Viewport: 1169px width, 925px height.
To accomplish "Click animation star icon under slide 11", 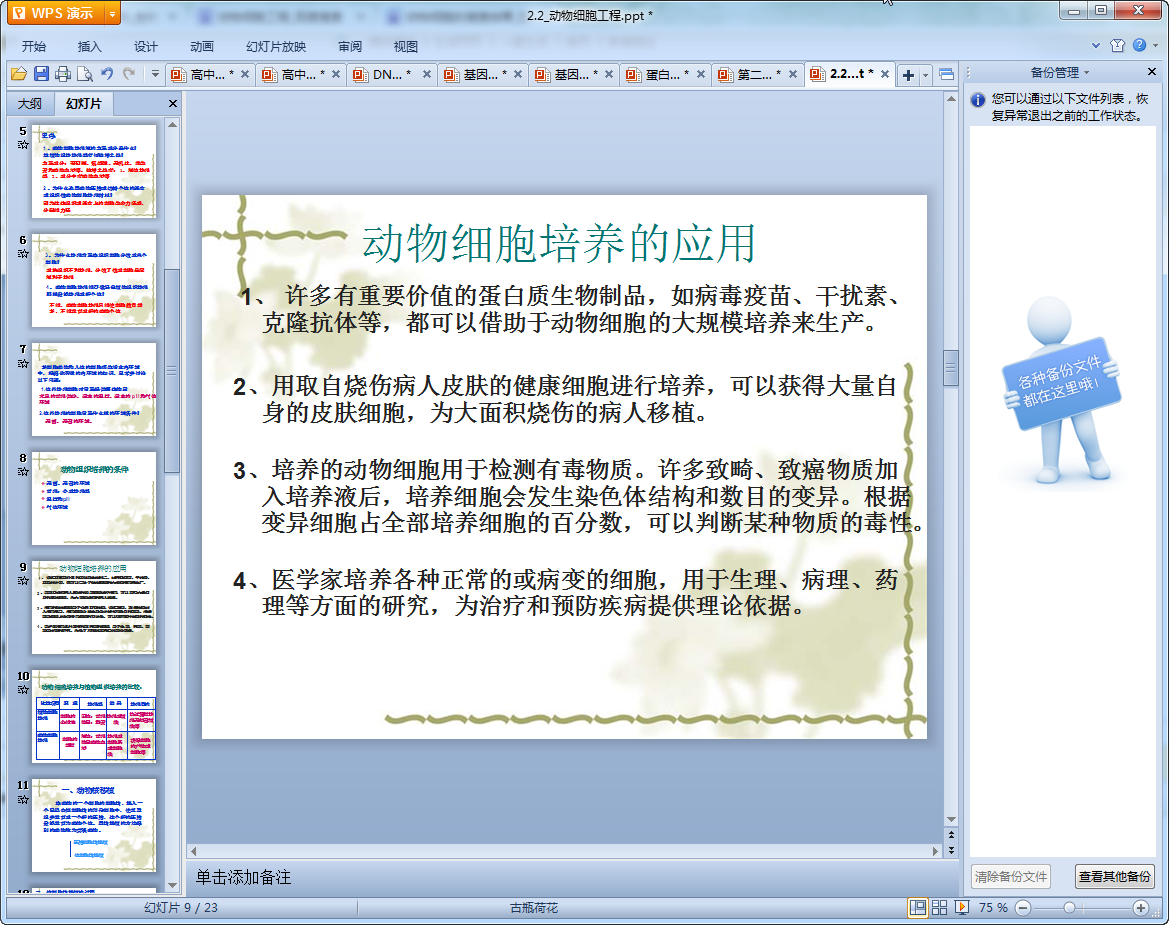I will [x=23, y=799].
